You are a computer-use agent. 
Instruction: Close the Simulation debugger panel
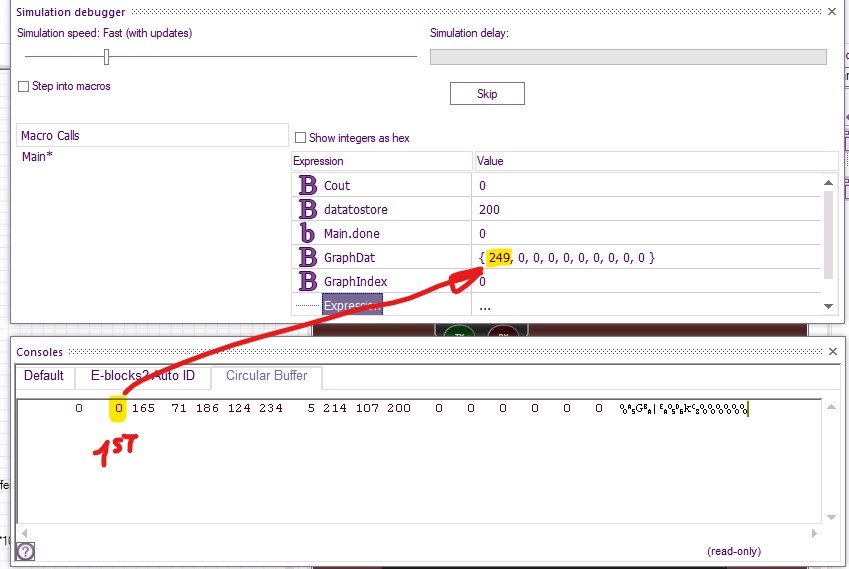(831, 11)
